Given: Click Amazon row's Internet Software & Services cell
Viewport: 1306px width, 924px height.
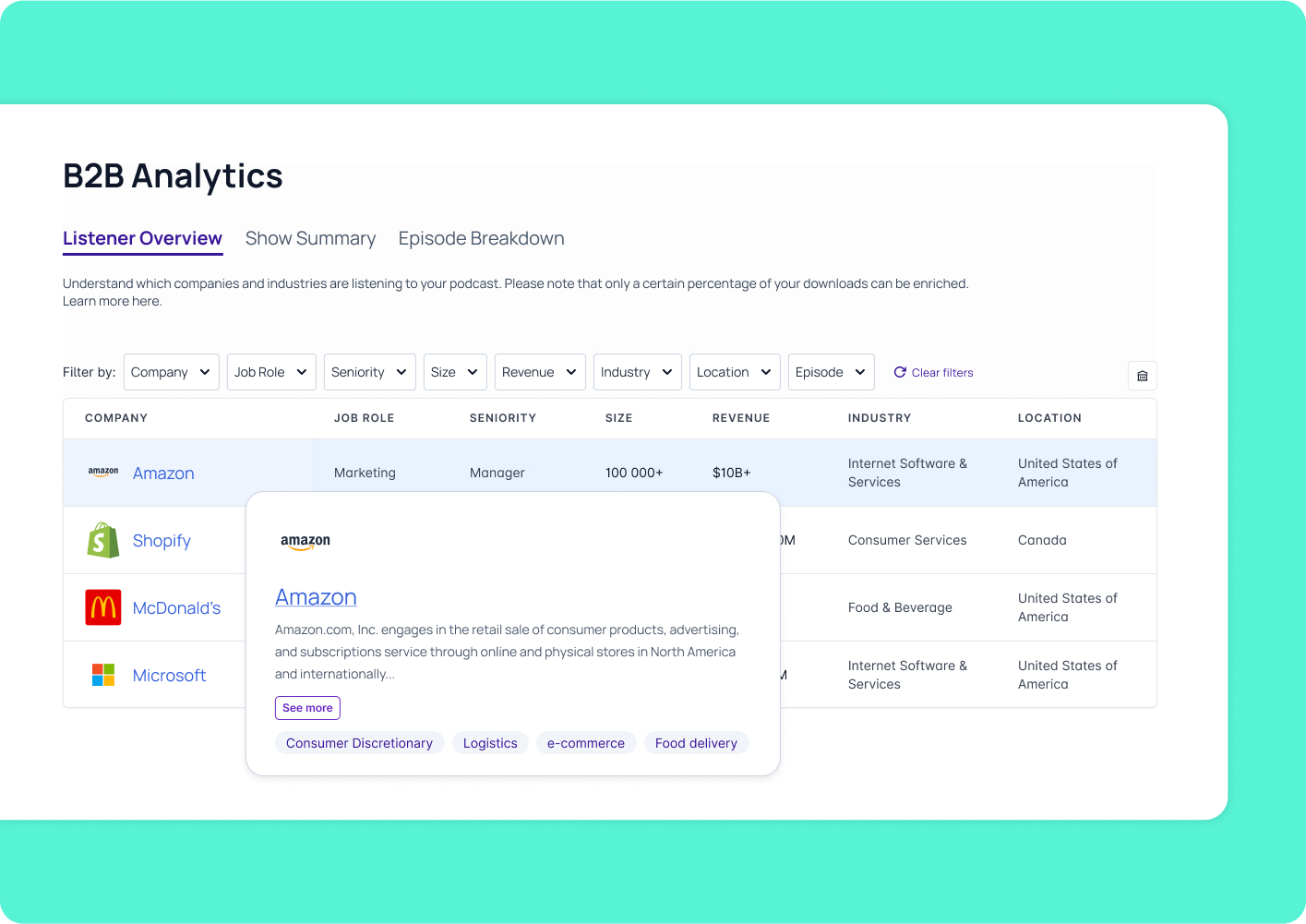Looking at the screenshot, I should [907, 473].
